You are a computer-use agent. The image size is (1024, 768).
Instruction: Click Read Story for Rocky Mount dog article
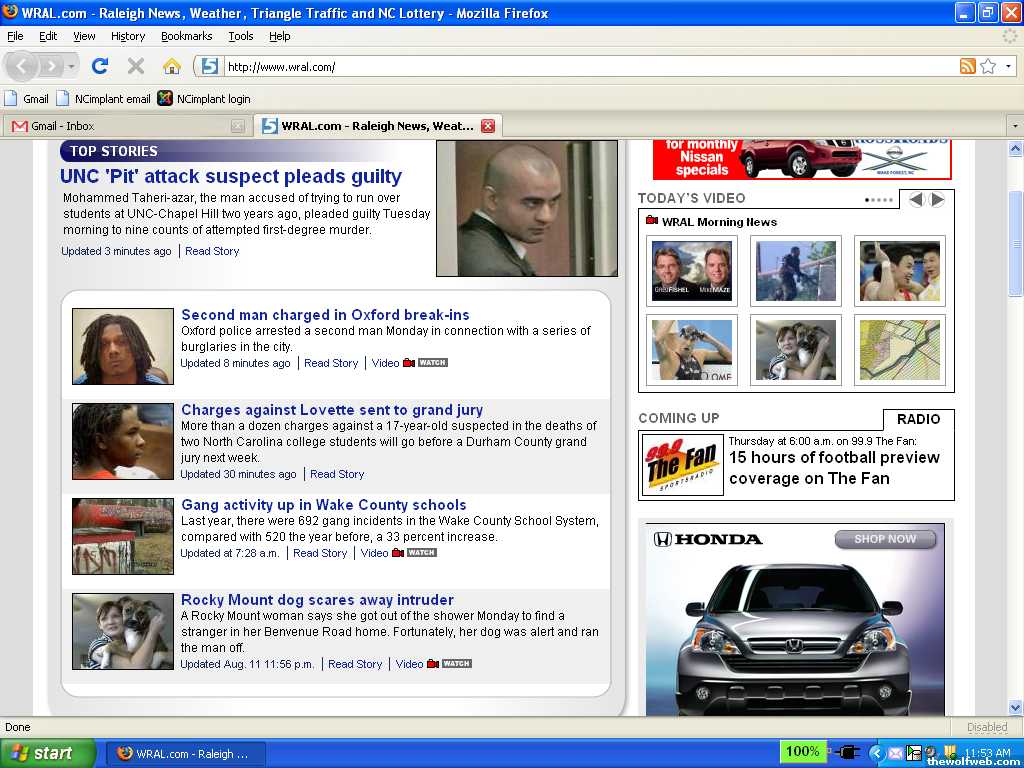[355, 664]
